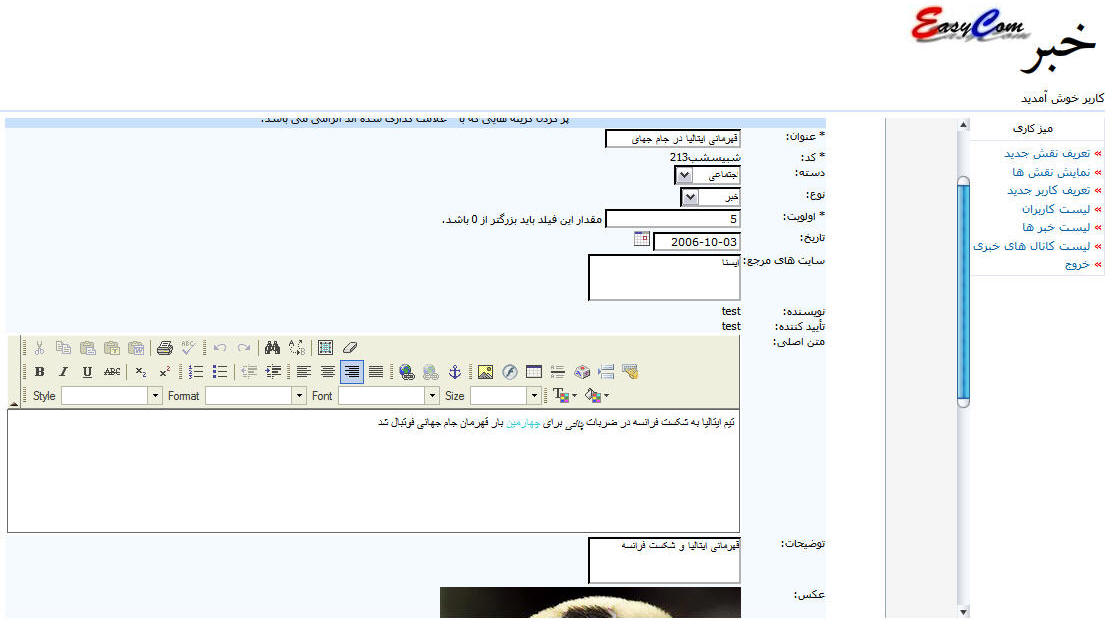This screenshot has height=625, width=1113.
Task: Open the لیست خبر ها menu item
Action: pos(1049,228)
